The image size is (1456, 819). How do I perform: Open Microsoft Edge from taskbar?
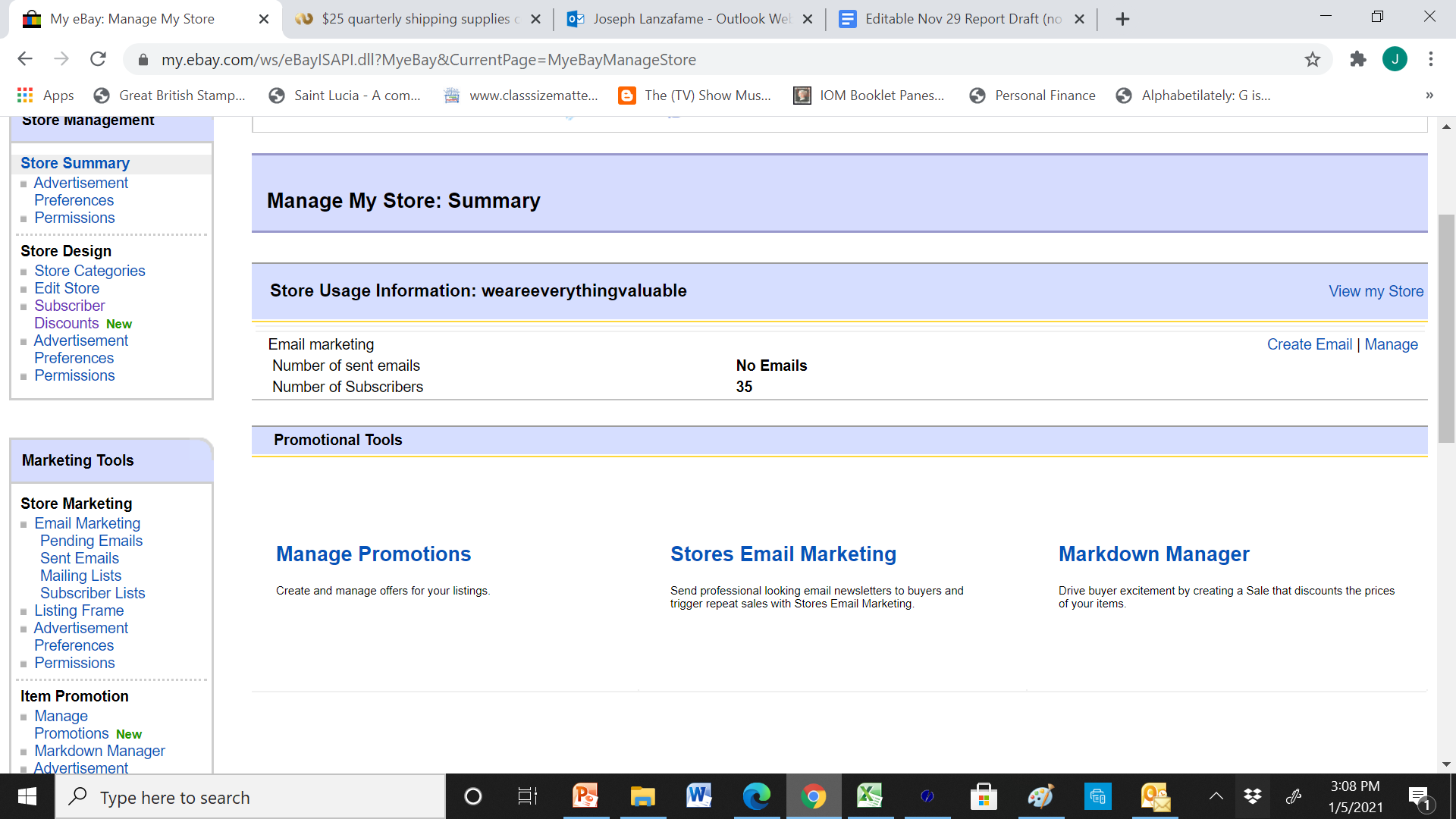click(756, 796)
